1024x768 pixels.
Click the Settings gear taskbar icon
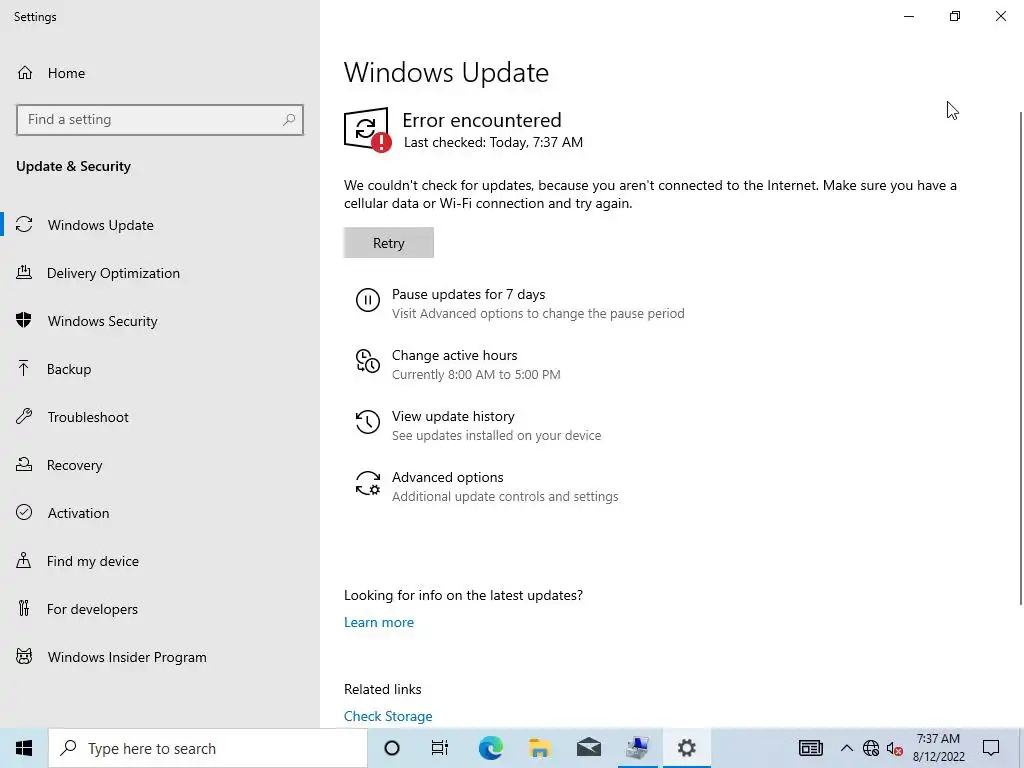(686, 748)
